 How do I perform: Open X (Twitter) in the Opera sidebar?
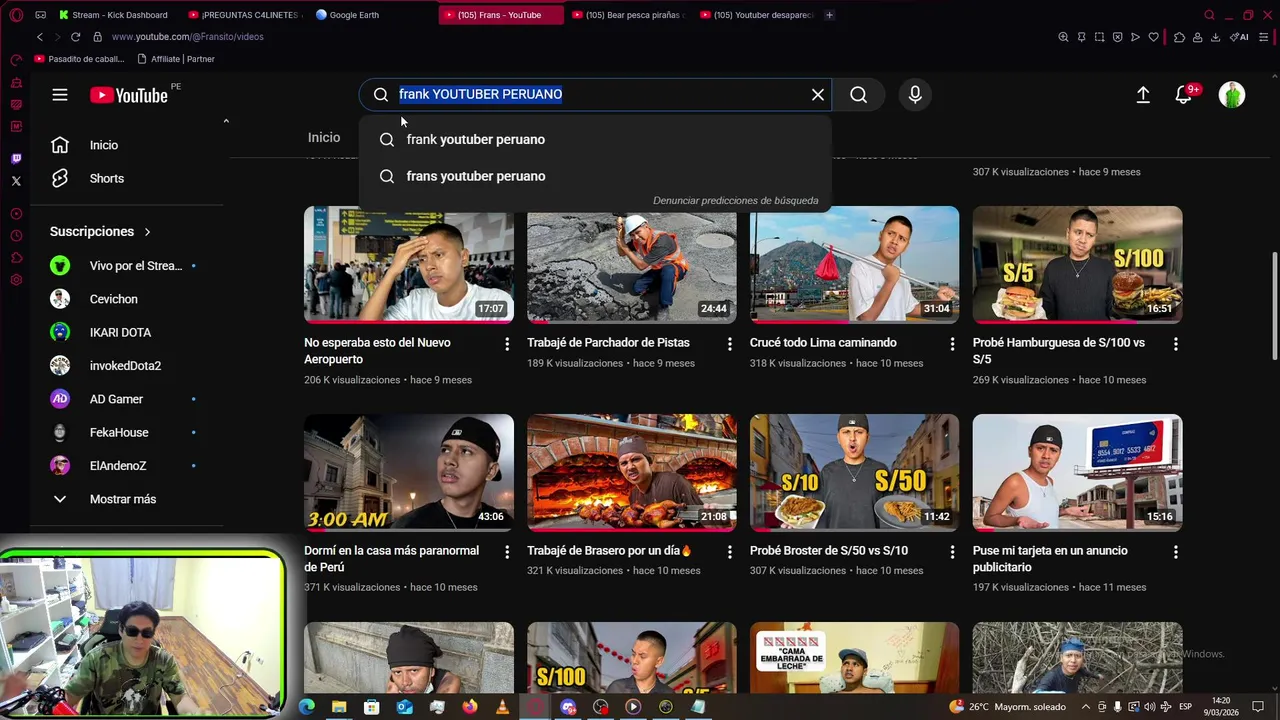16,181
